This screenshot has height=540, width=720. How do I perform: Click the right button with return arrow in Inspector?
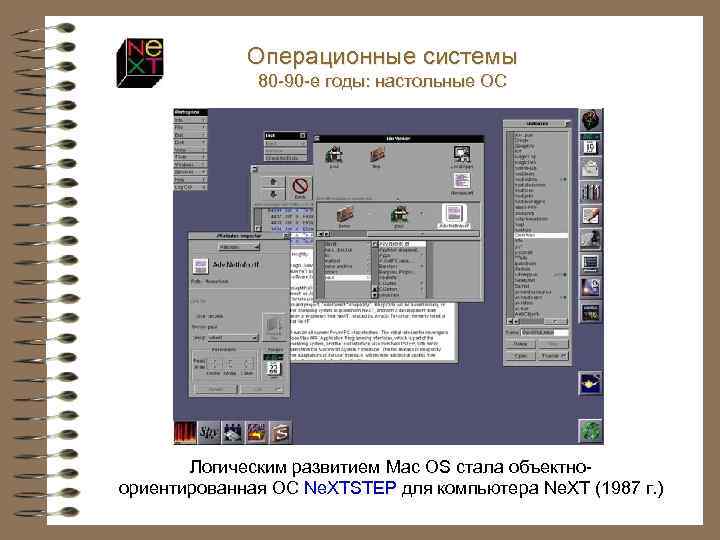[263, 389]
